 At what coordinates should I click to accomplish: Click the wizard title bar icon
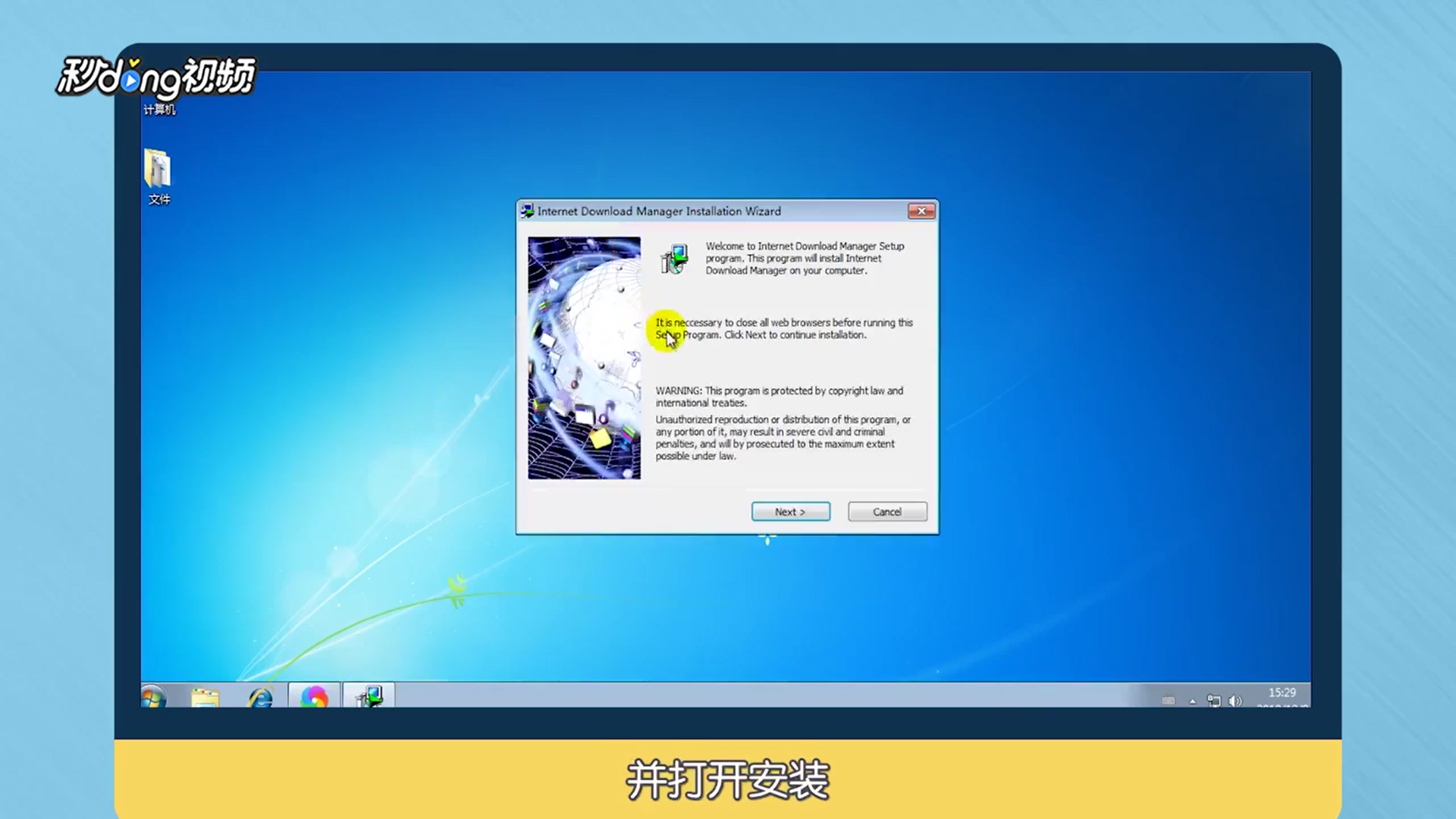point(527,211)
